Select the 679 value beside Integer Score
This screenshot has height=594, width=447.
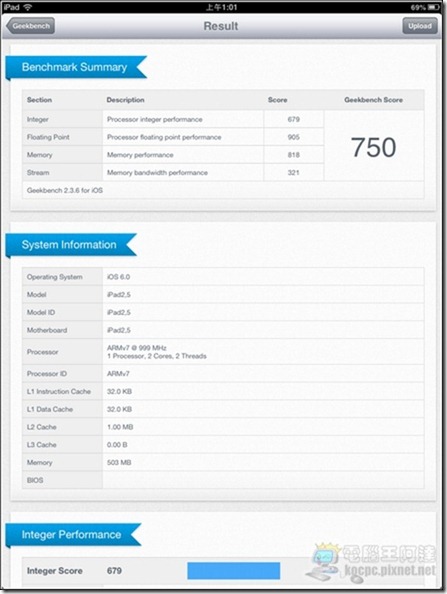pyautogui.click(x=114, y=571)
